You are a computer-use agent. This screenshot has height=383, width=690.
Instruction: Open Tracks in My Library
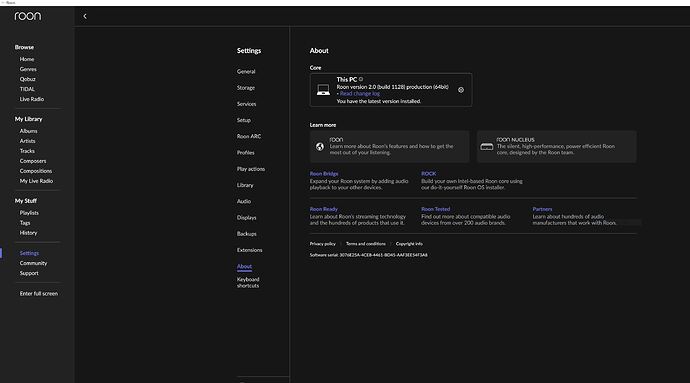click(27, 151)
